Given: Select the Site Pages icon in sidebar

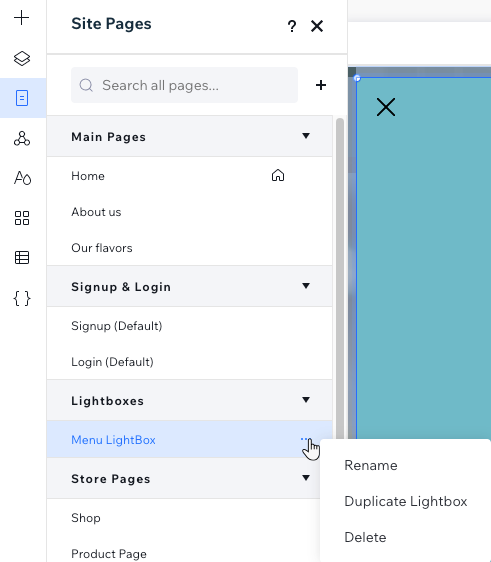Looking at the screenshot, I should [22, 98].
